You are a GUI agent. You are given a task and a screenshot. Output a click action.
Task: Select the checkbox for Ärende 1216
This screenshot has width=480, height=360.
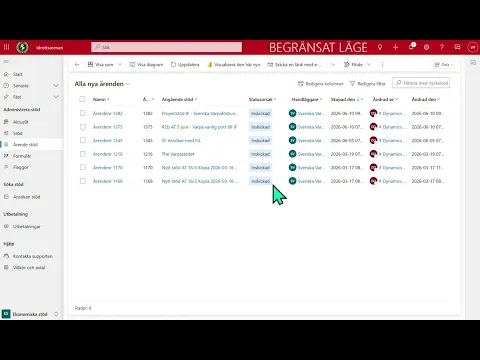coord(83,154)
